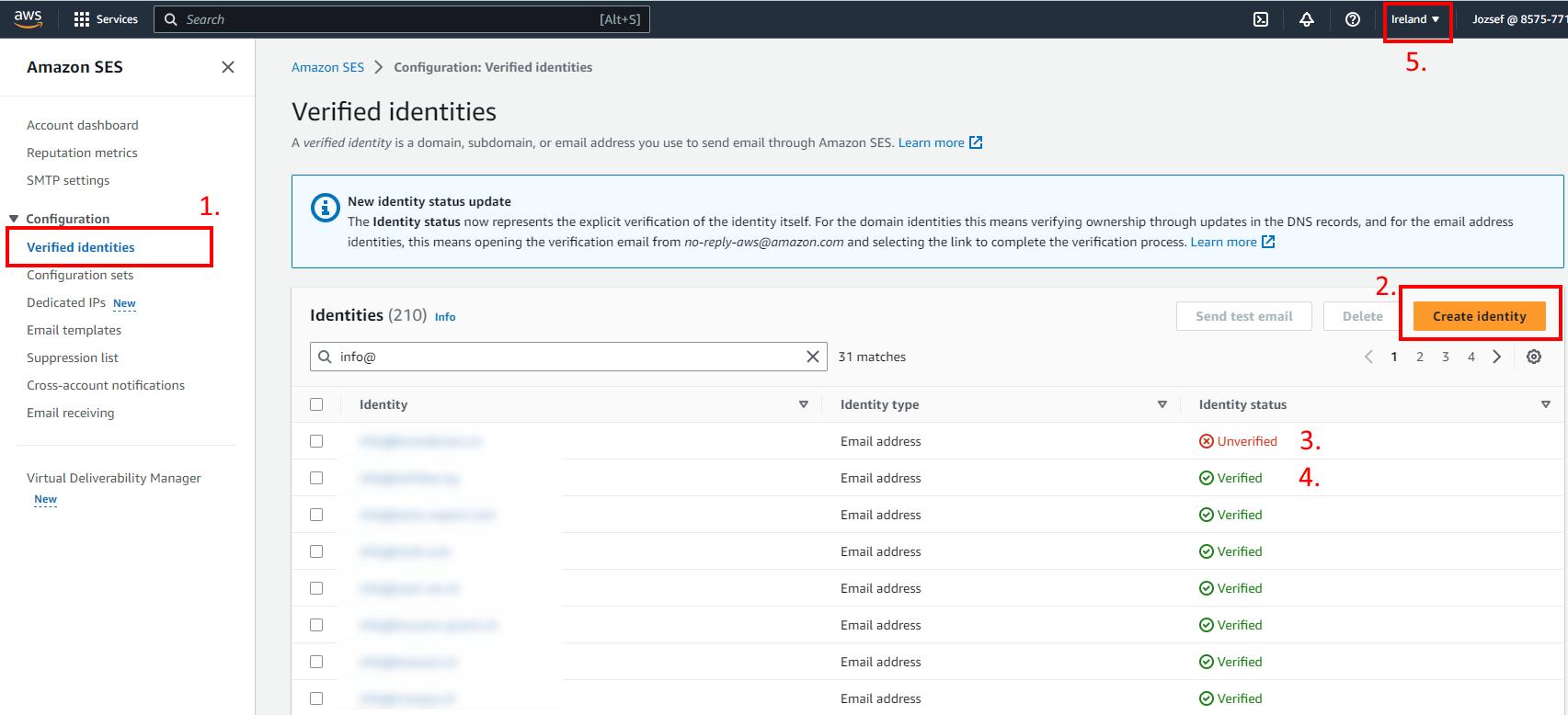Image resolution: width=1568 pixels, height=715 pixels.
Task: Open Email templates
Action: point(74,330)
